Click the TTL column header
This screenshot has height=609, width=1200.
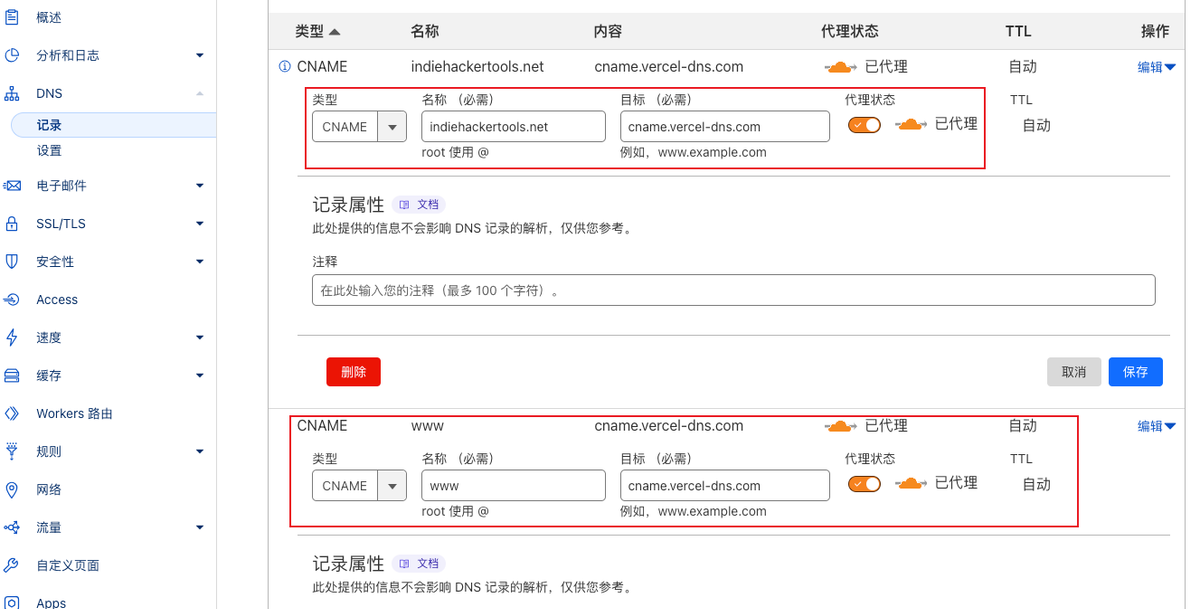(x=1018, y=31)
